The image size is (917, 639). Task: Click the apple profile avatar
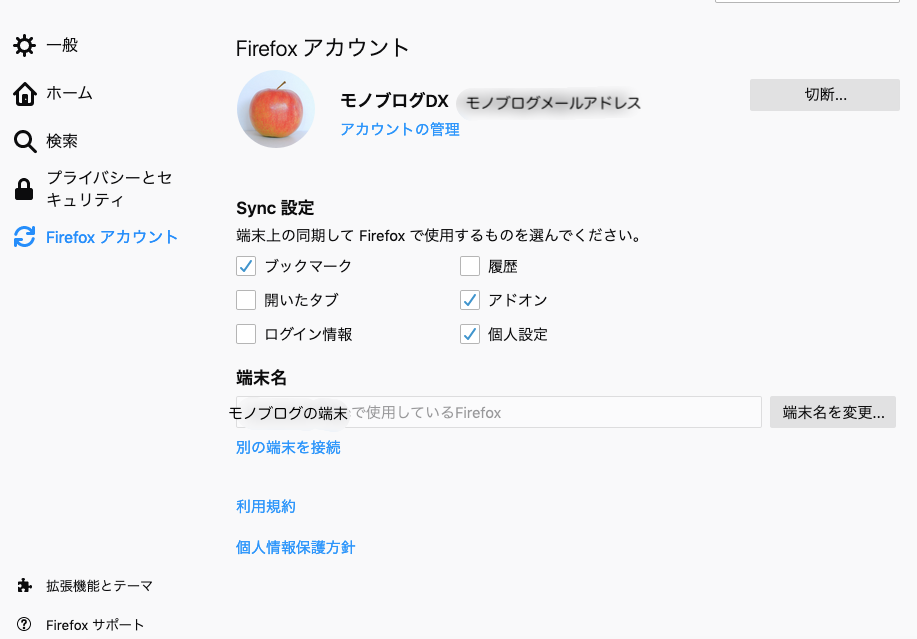click(276, 109)
